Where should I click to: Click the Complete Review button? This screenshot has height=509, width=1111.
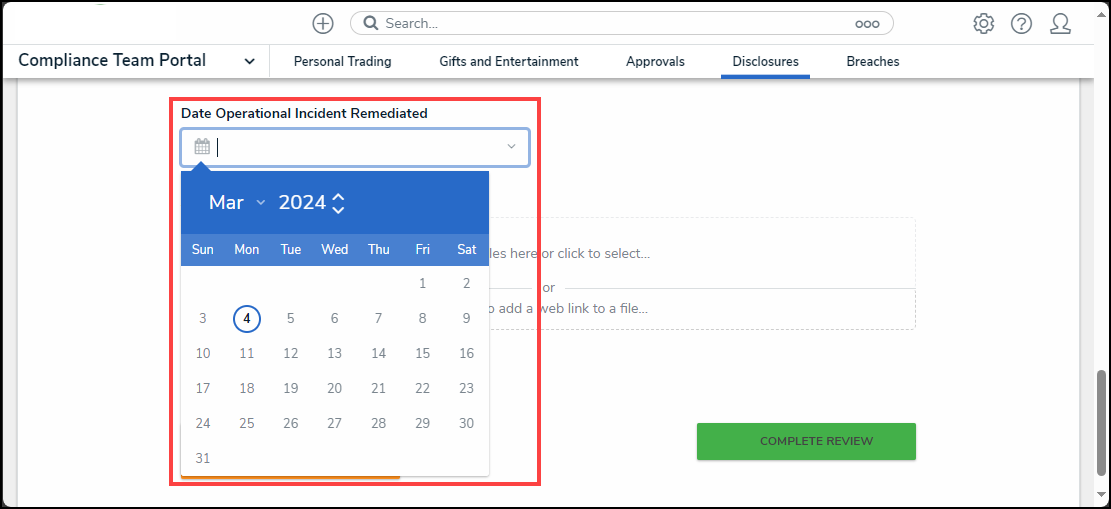[806, 441]
